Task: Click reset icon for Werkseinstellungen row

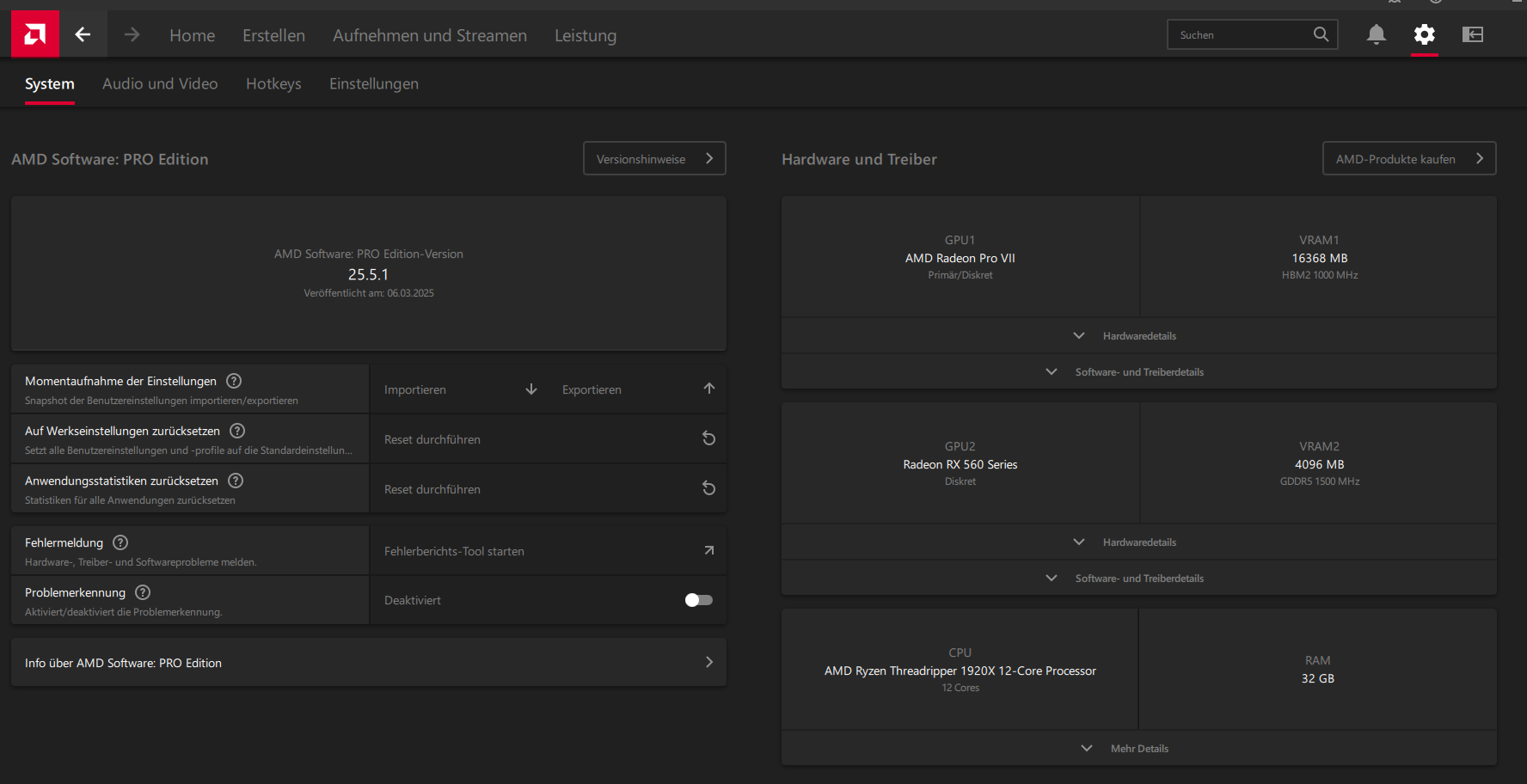Action: (x=709, y=438)
